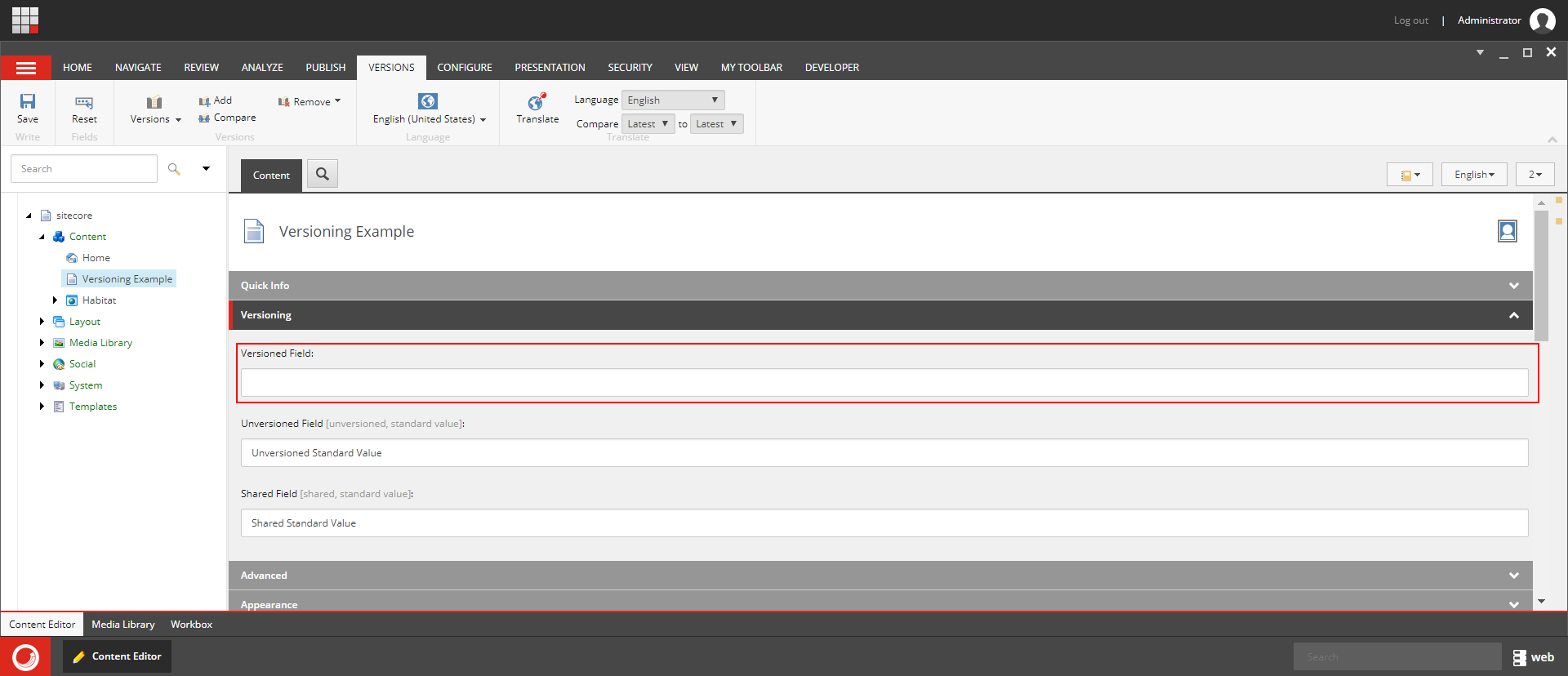This screenshot has height=676, width=1568.
Task: Click the Media Library tree icon
Action: [59, 343]
